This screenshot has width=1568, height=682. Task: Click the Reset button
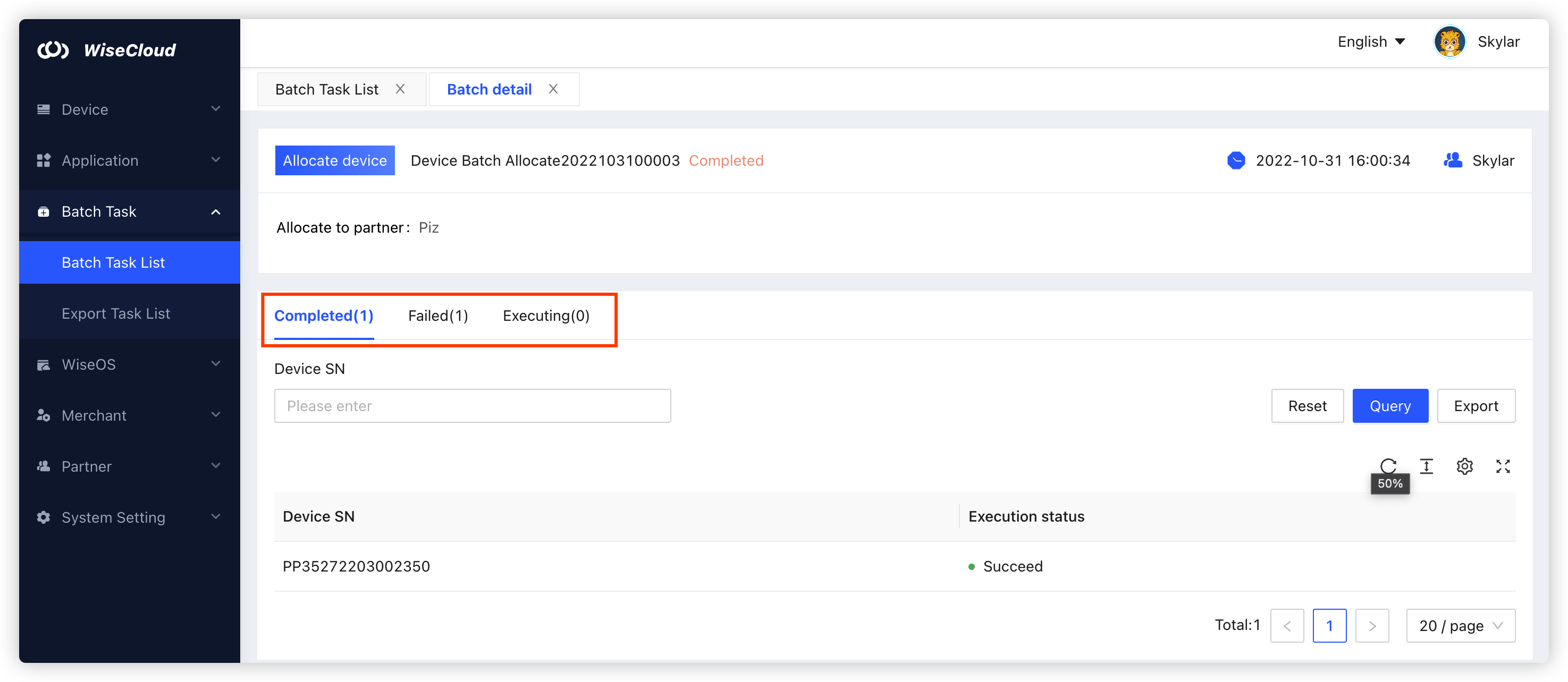1307,406
